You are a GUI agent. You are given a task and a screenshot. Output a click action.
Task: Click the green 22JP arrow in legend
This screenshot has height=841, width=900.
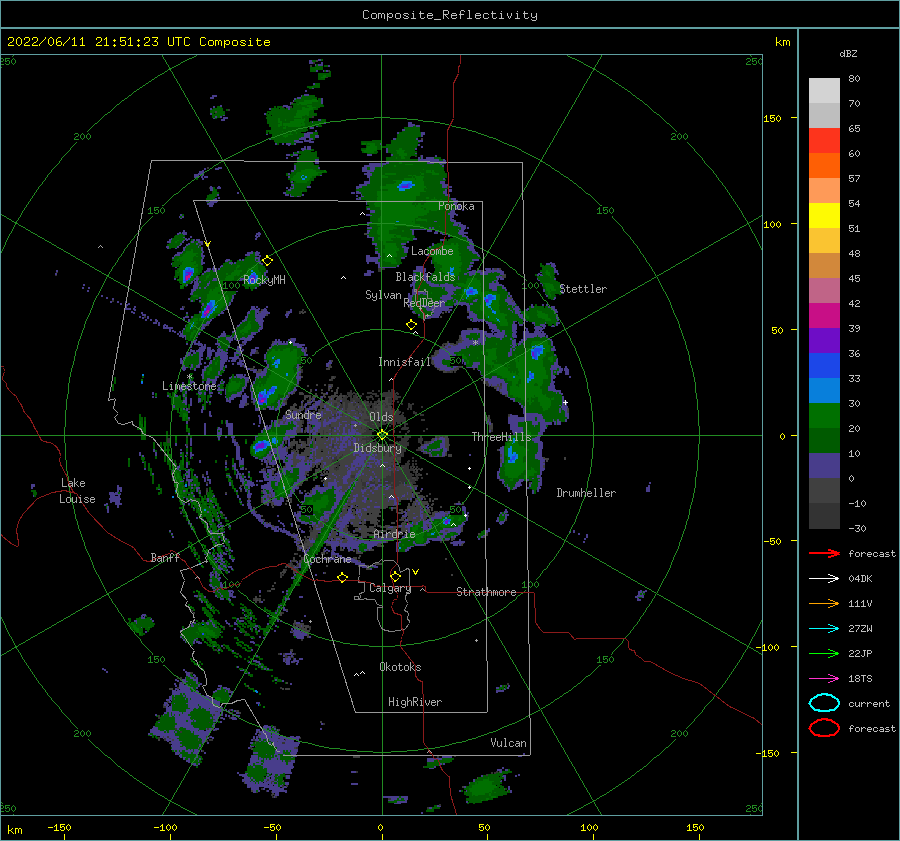(824, 653)
